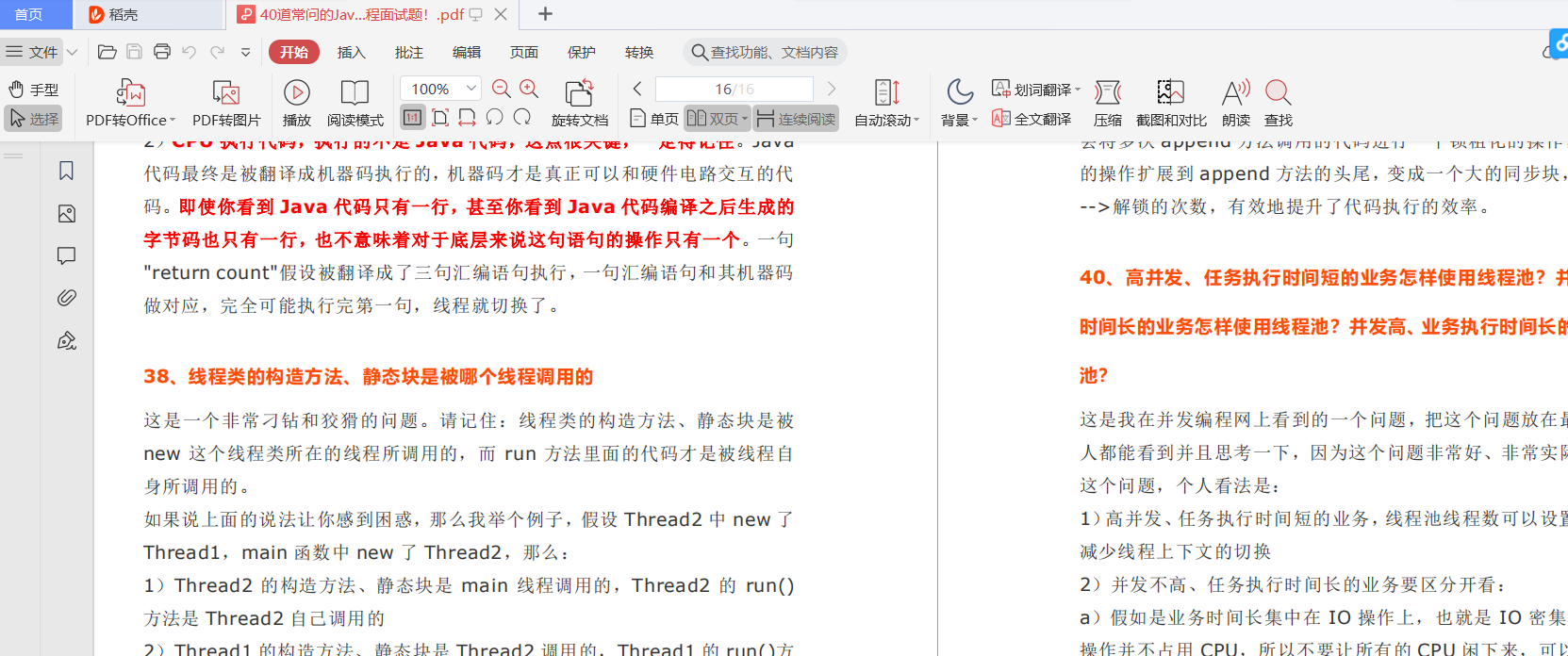Click the open file folder icon
1568x656 pixels.
coord(107,52)
